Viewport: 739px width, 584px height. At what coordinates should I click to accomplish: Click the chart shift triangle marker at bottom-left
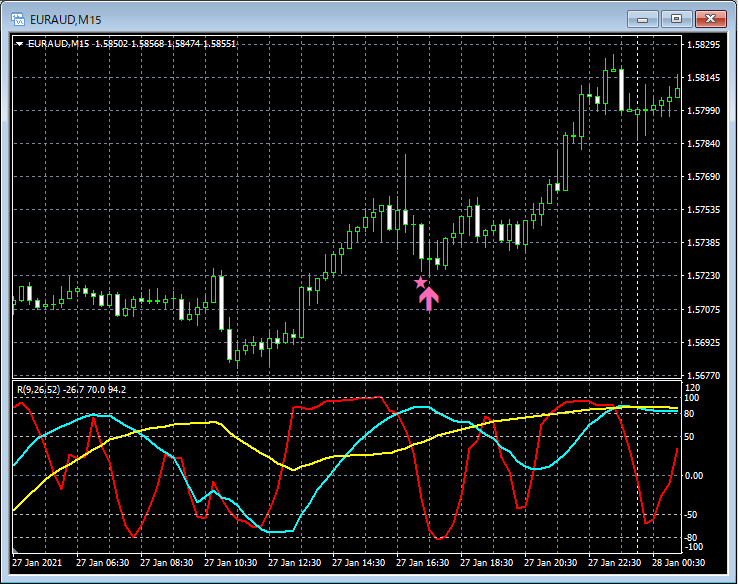(x=16, y=551)
